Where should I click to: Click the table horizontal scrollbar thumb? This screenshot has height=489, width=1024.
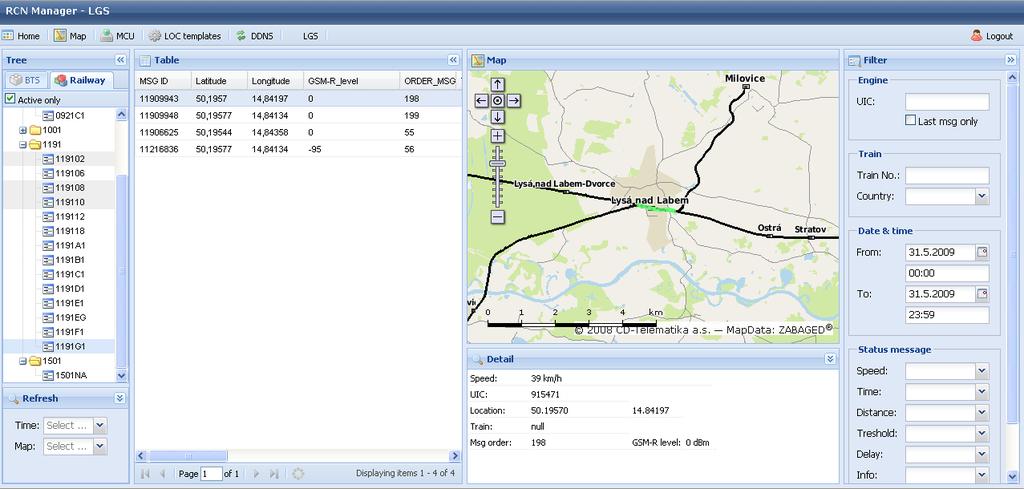(x=189, y=456)
